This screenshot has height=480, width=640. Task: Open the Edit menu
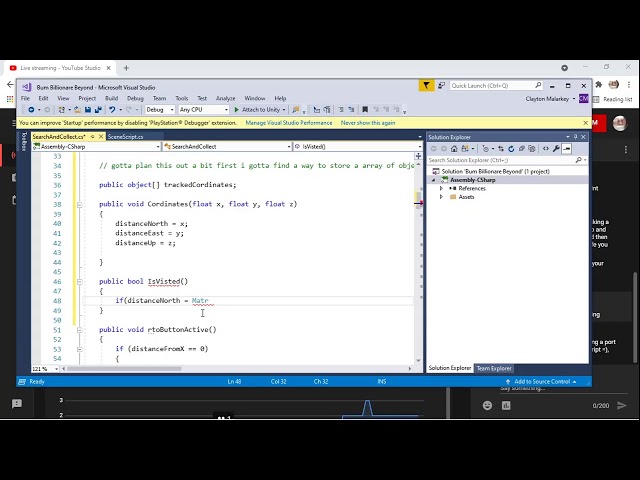(43, 98)
